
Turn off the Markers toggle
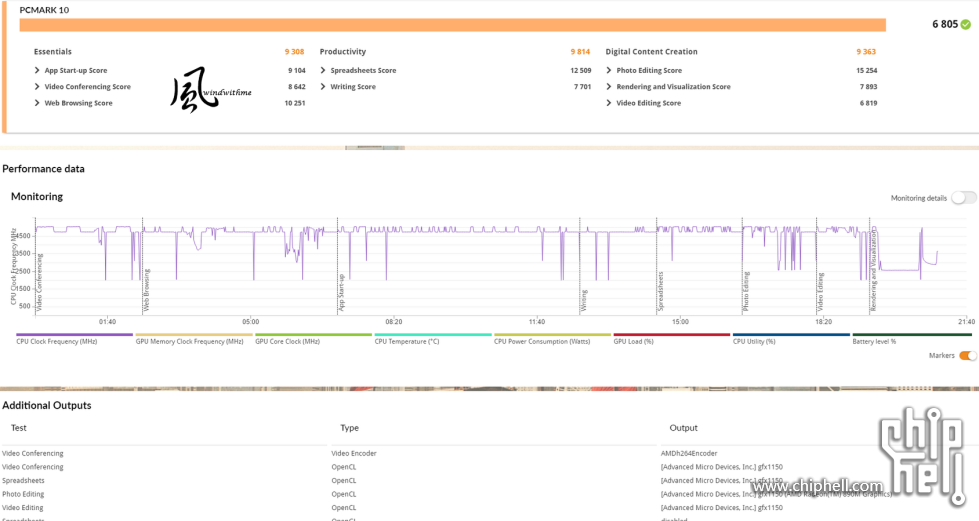pos(967,356)
